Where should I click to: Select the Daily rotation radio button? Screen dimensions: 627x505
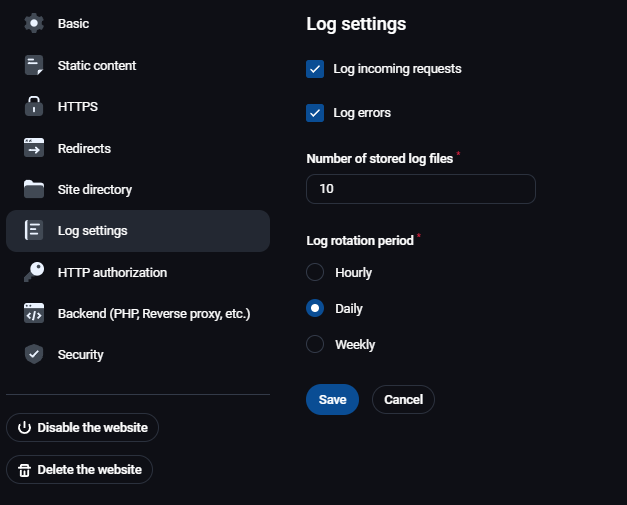click(x=315, y=309)
